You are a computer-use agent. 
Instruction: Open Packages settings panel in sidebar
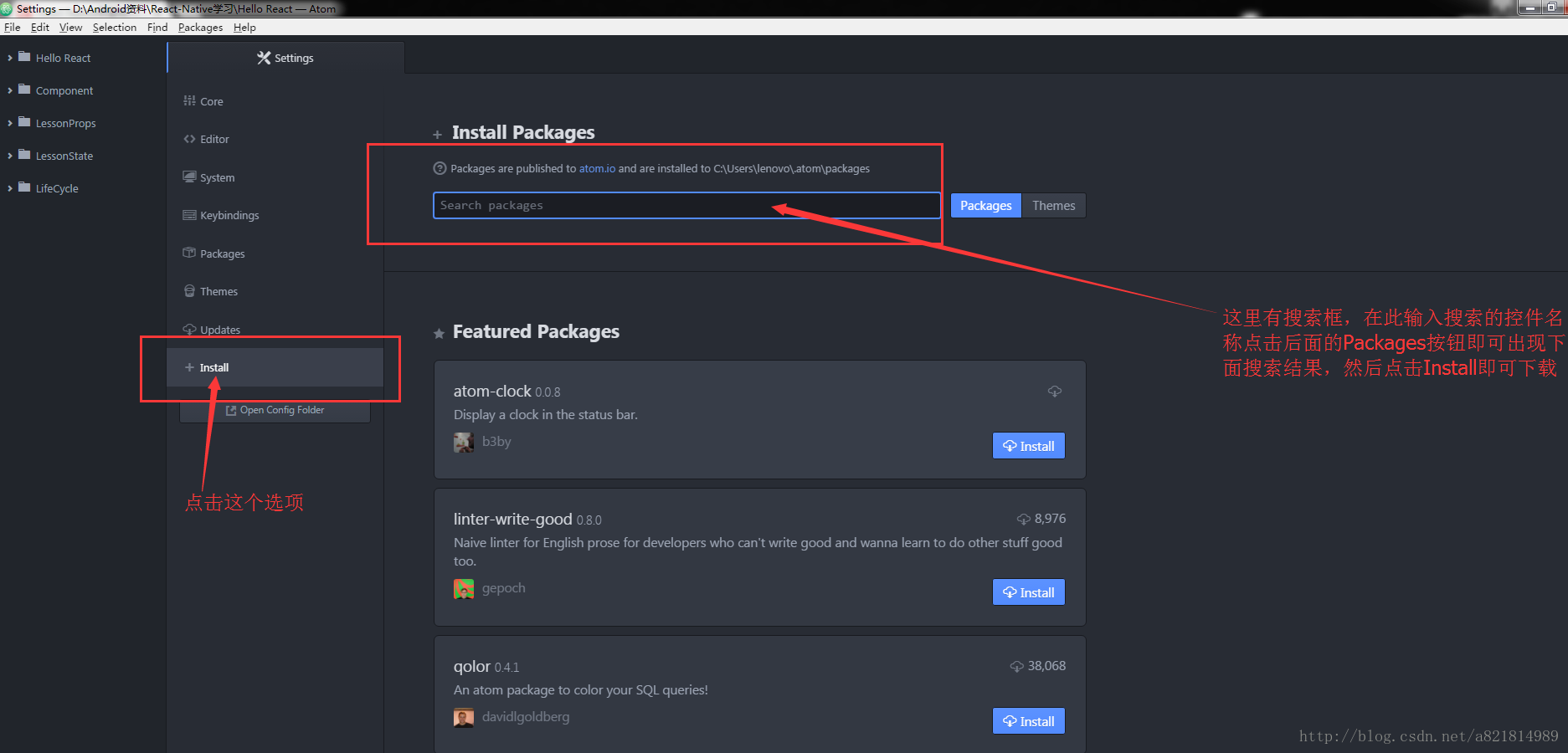coord(223,254)
